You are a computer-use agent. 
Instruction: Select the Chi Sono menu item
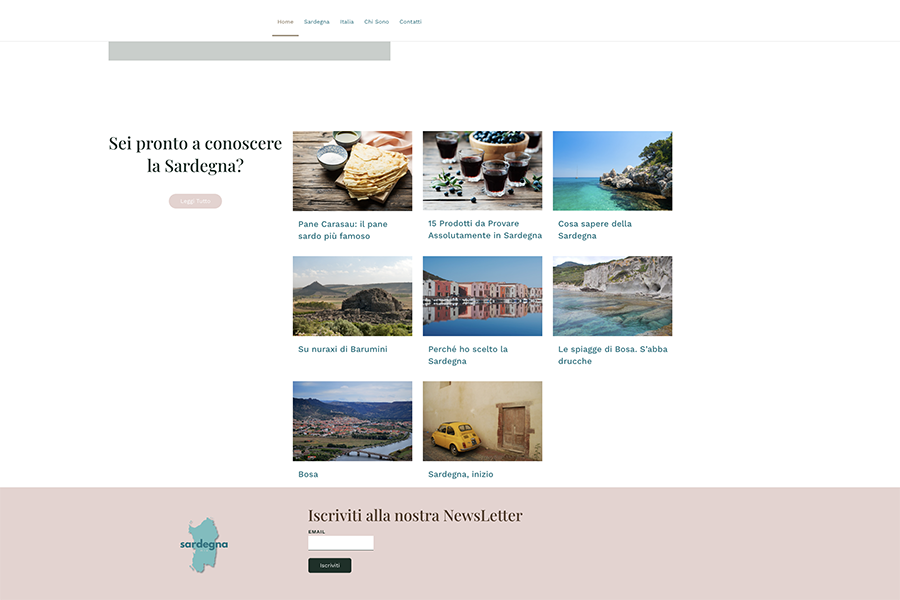[x=377, y=22]
